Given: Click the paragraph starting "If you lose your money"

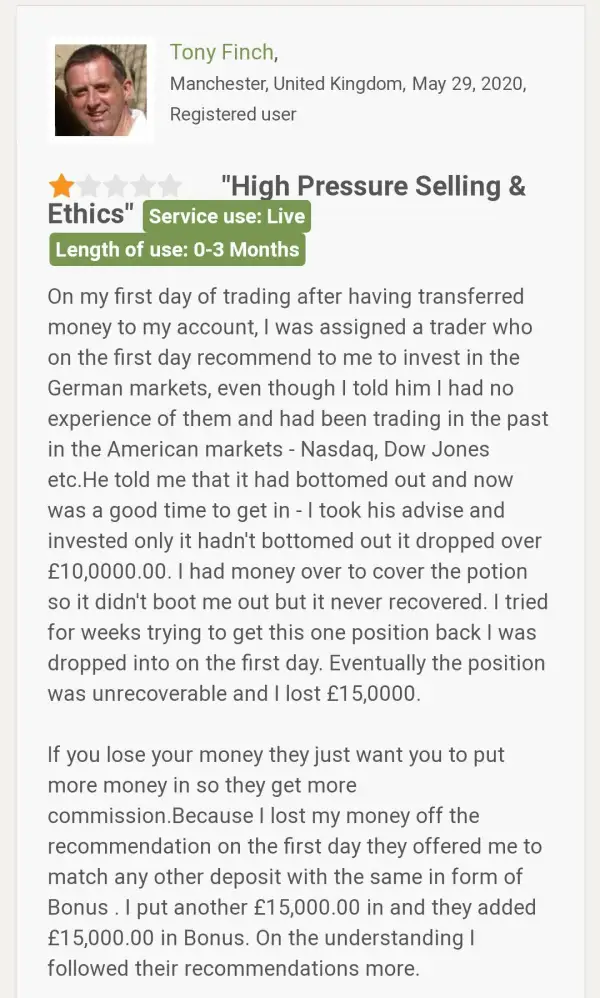Looking at the screenshot, I should pyautogui.click(x=296, y=861).
